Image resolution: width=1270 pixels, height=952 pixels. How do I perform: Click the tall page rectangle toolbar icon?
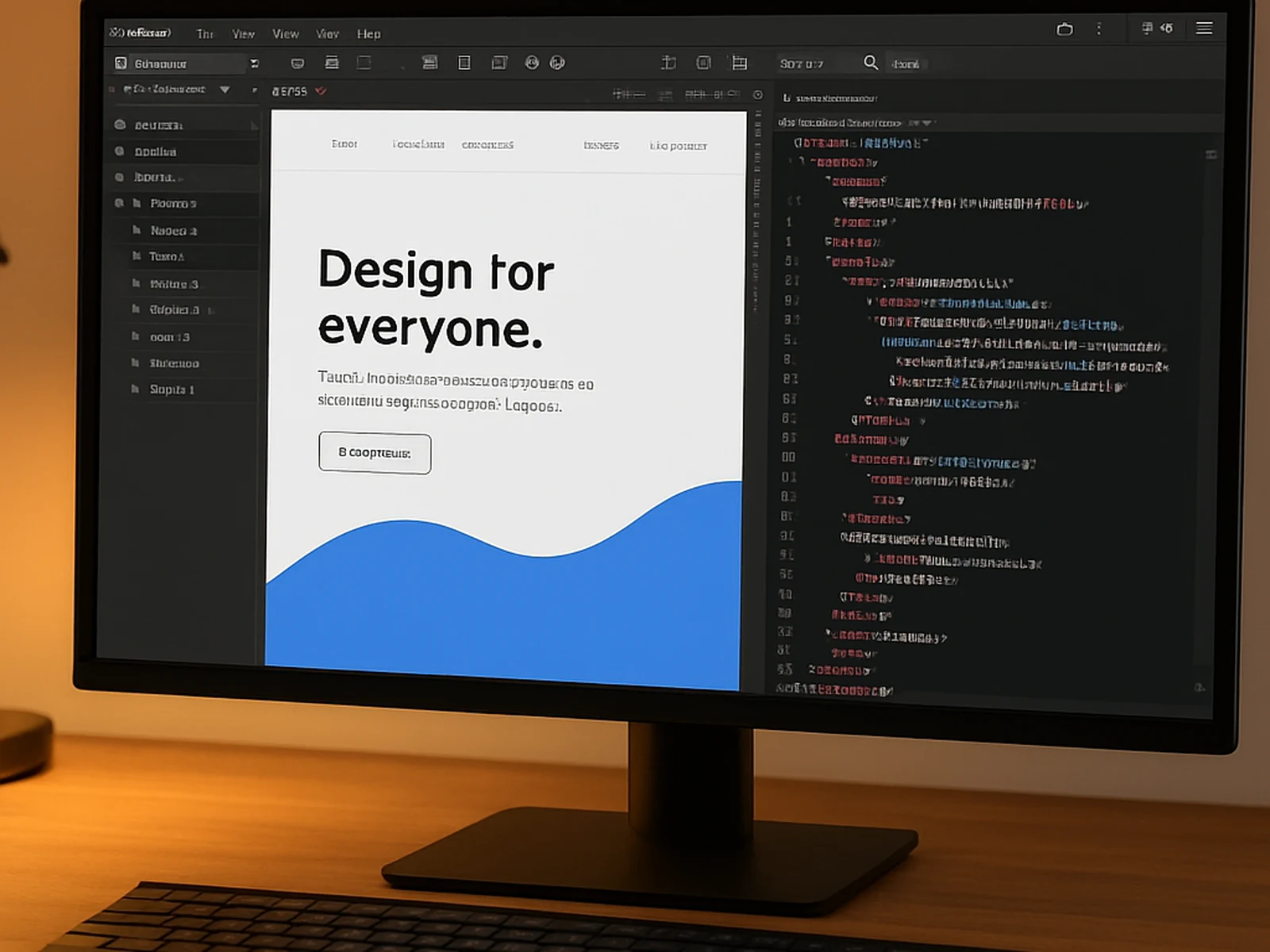pos(464,63)
